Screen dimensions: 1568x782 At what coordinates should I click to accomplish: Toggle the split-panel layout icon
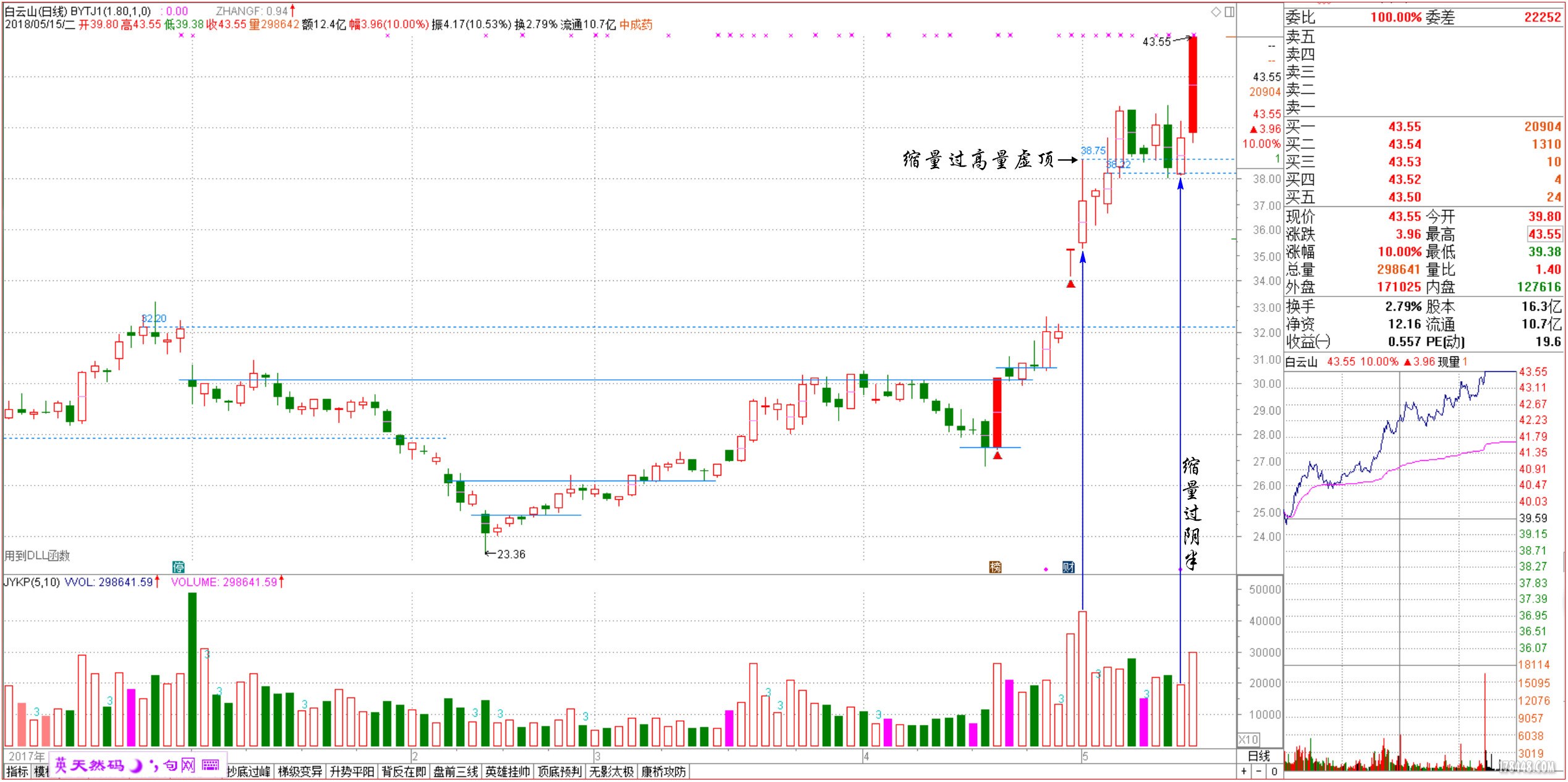coord(1229,12)
